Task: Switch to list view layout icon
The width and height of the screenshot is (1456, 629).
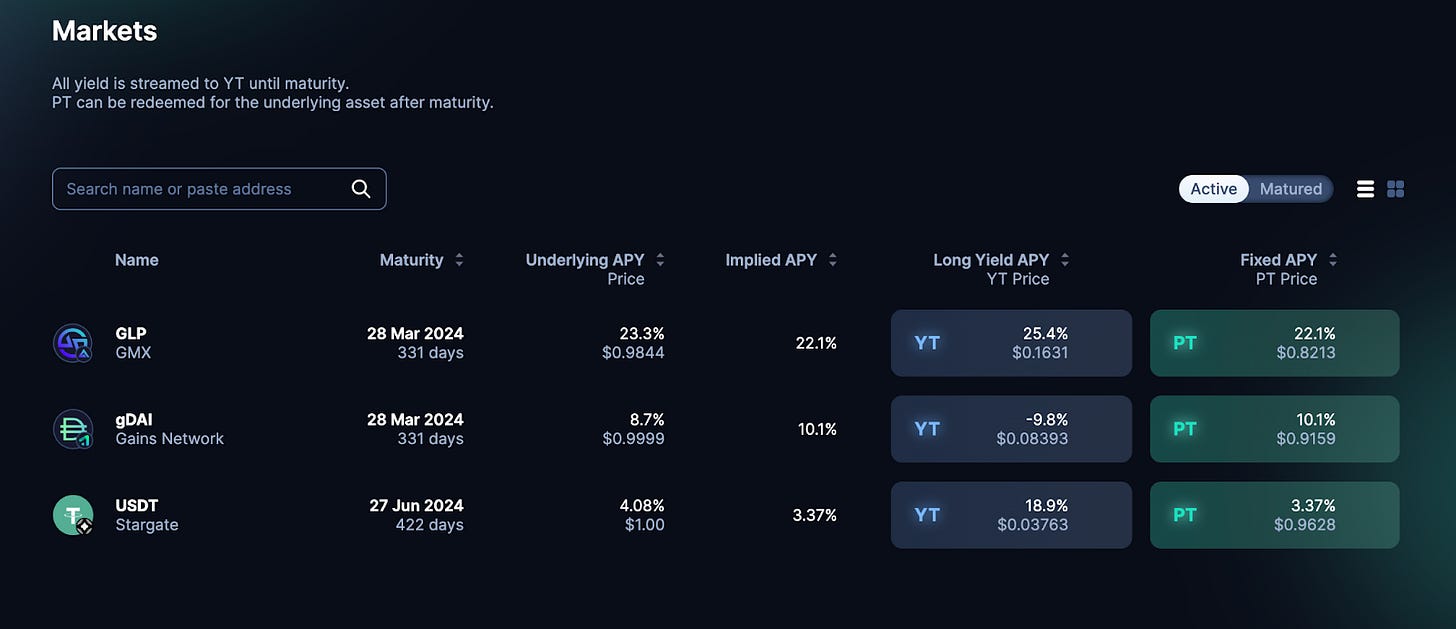Action: 1365,189
